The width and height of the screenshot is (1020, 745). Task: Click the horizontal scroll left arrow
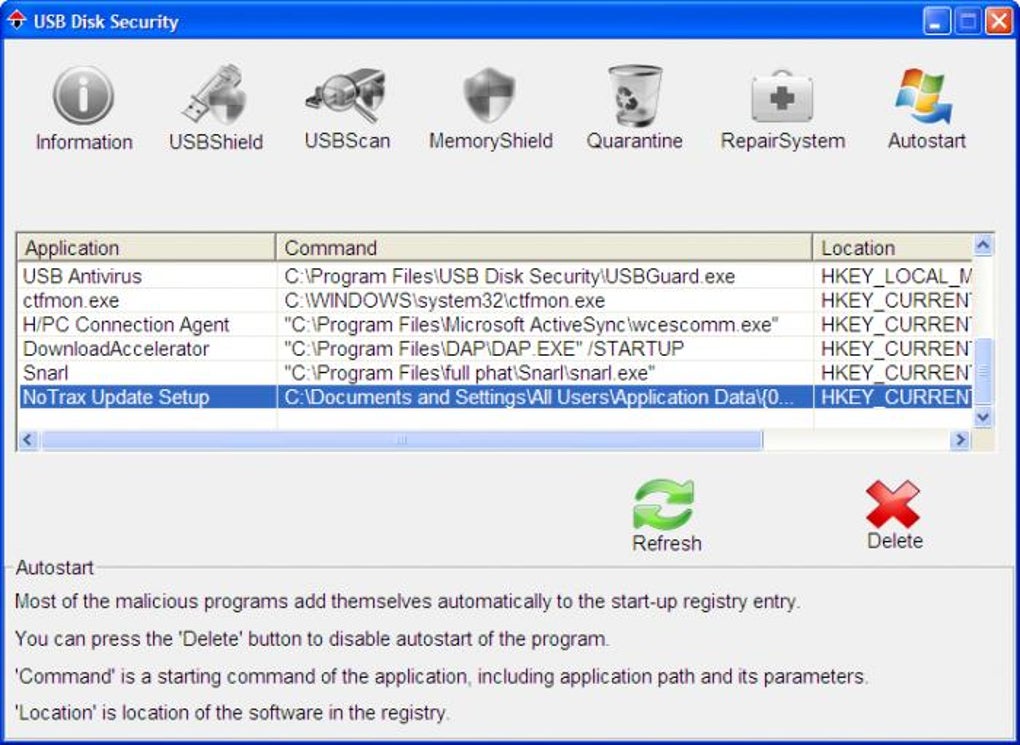(x=28, y=440)
